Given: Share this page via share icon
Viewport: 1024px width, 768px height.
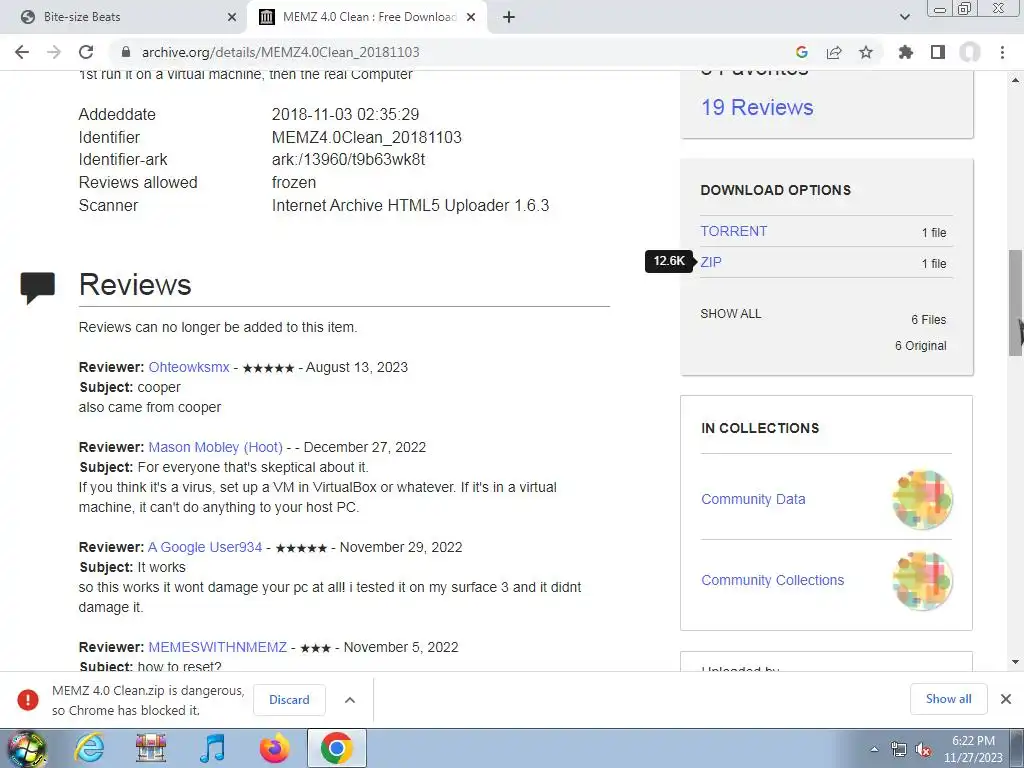Looking at the screenshot, I should [x=834, y=52].
